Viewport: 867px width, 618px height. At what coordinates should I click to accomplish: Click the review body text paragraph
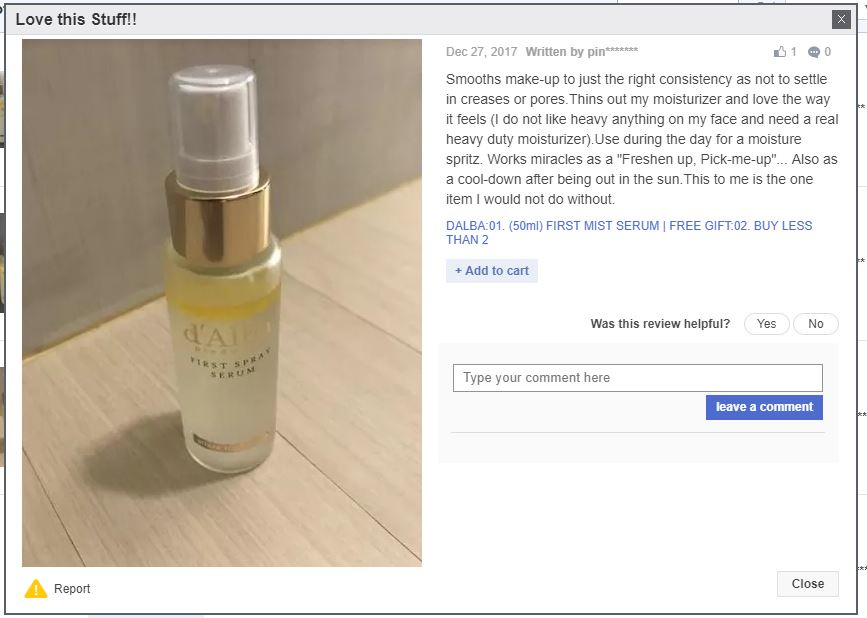point(642,139)
